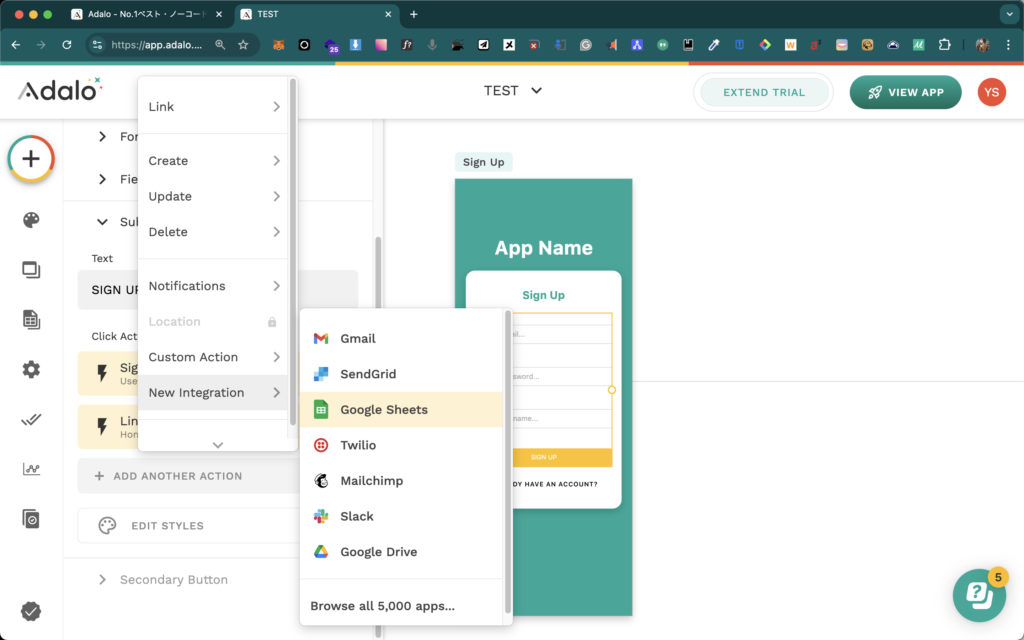Viewport: 1024px width, 640px height.
Task: Click the locked Location menu item
Action: click(x=213, y=321)
